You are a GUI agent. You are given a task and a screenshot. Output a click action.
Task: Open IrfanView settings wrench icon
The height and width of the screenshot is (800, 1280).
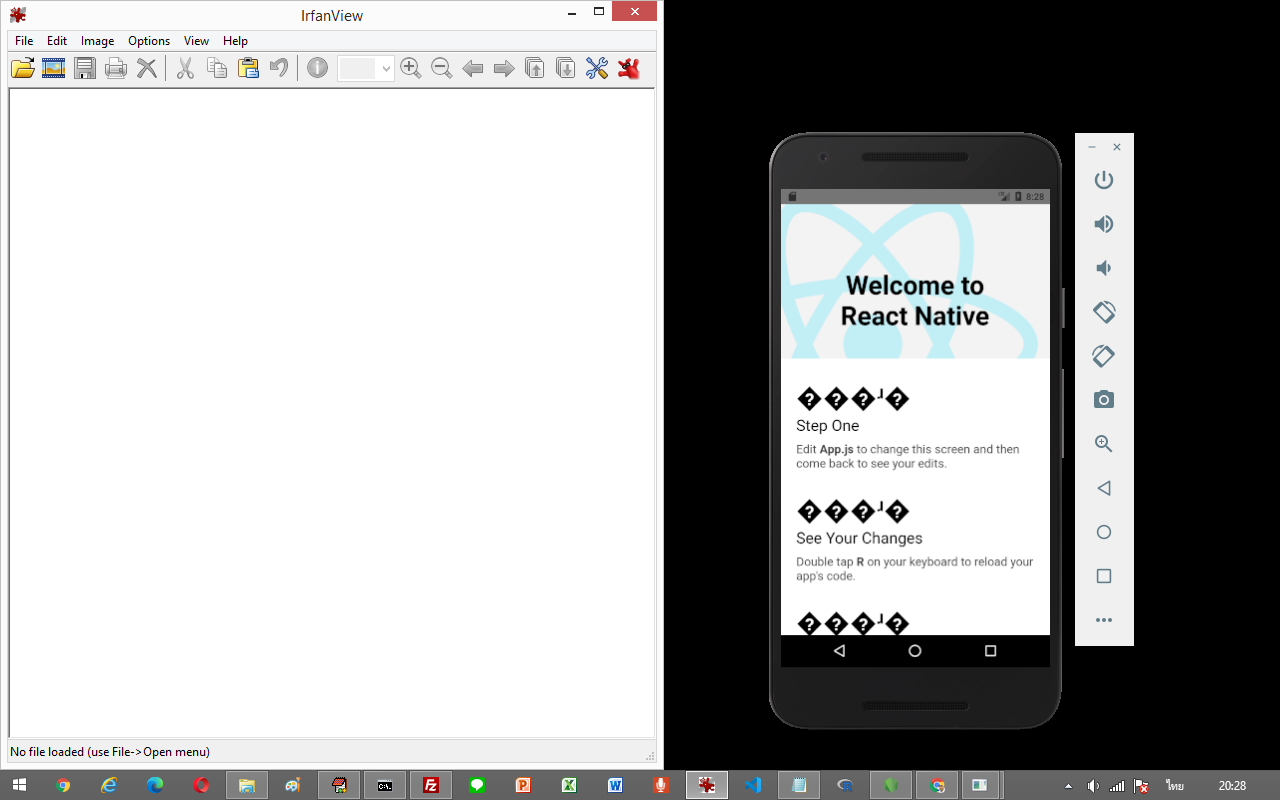click(597, 68)
